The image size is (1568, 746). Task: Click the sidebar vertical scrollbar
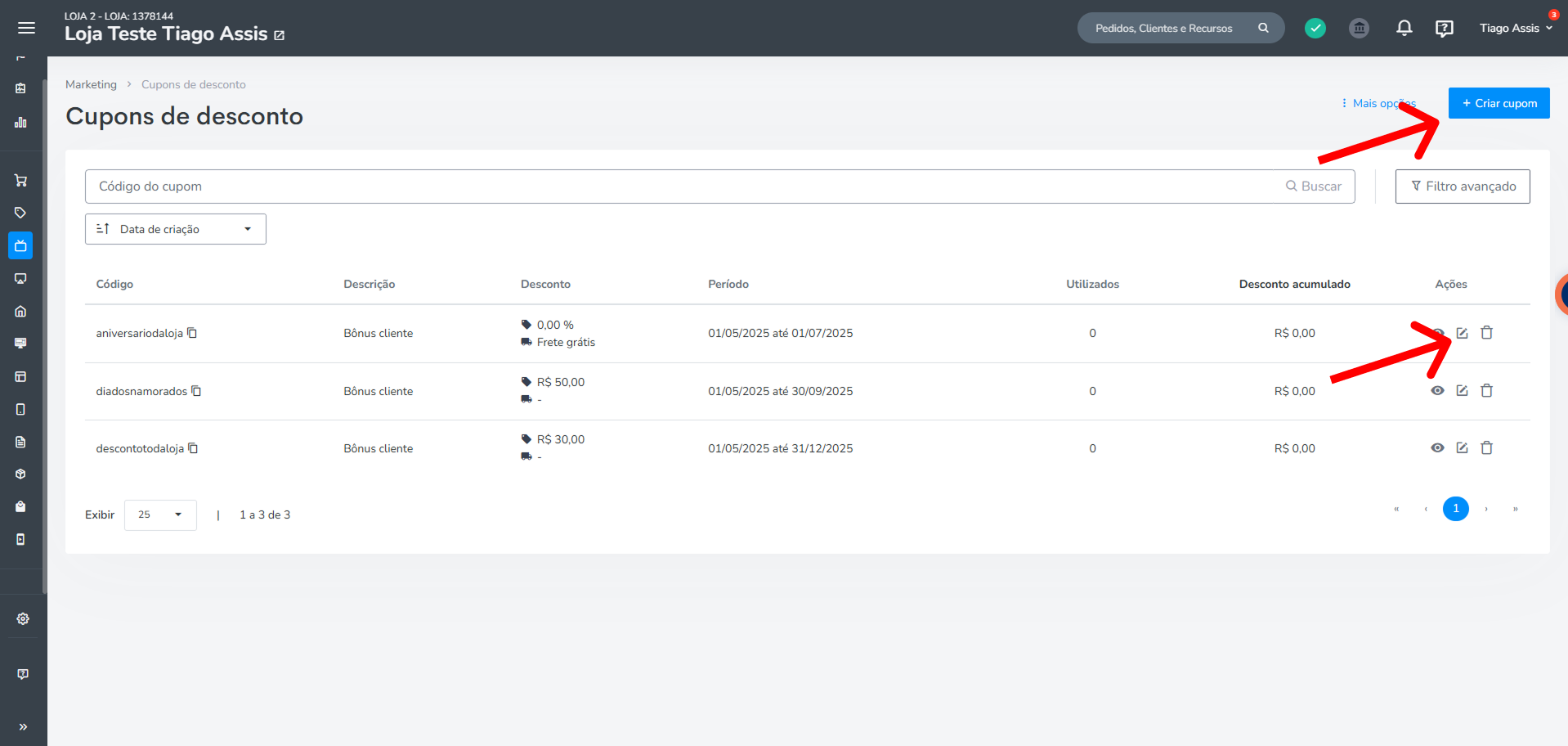[44, 335]
